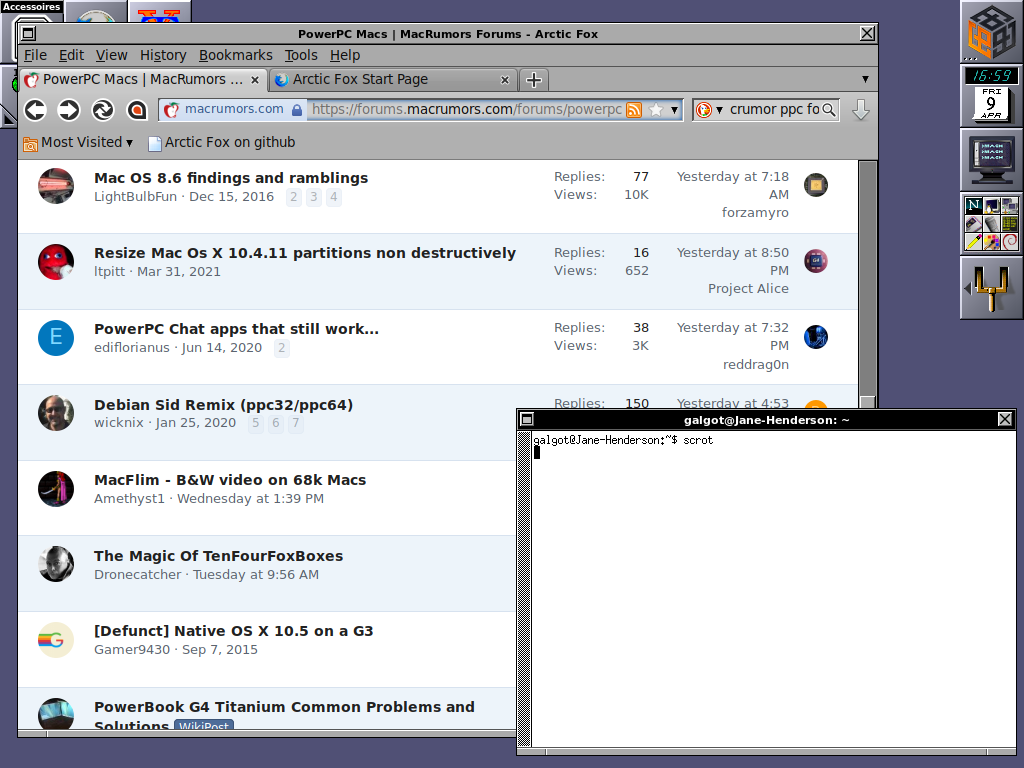The width and height of the screenshot is (1024, 768).
Task: Go to page 7 of Debian Sid Remix thread
Action: click(x=296, y=423)
